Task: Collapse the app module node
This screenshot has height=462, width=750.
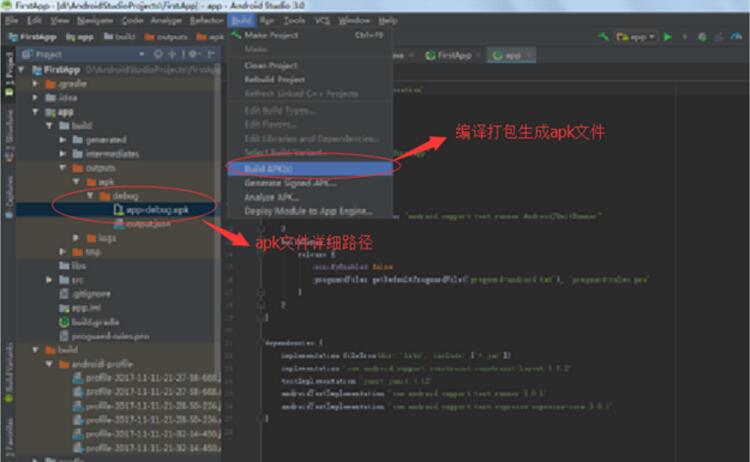Action: click(x=35, y=112)
